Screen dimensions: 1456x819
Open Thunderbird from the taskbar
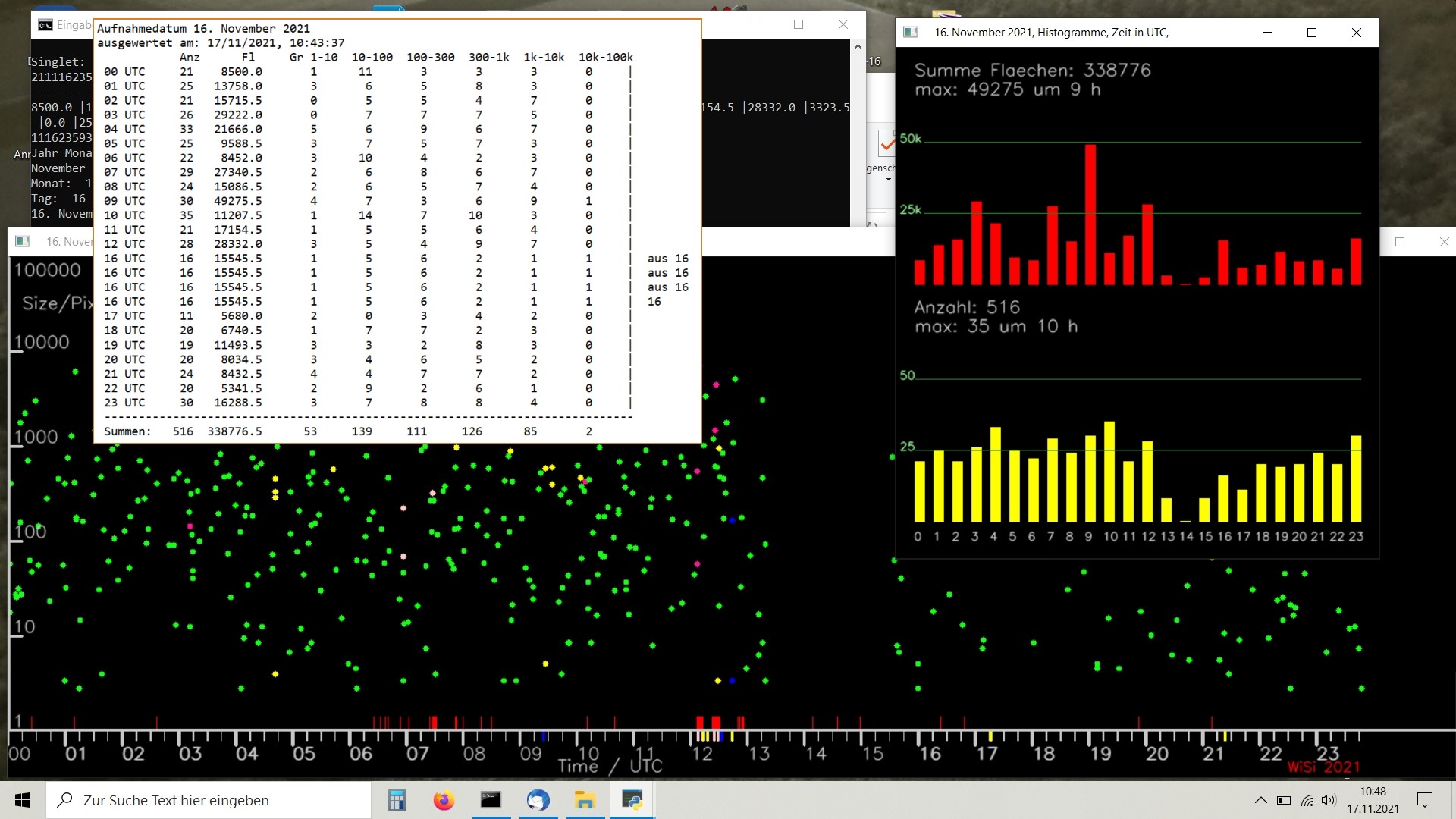pos(538,800)
